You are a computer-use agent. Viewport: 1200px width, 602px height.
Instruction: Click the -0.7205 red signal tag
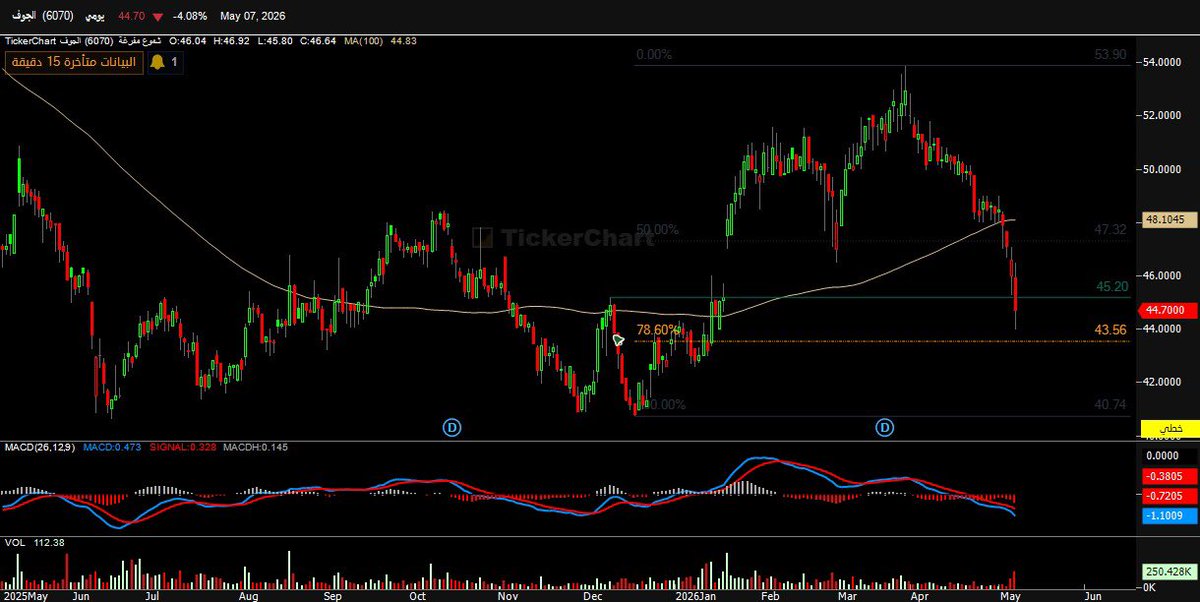(x=1169, y=496)
